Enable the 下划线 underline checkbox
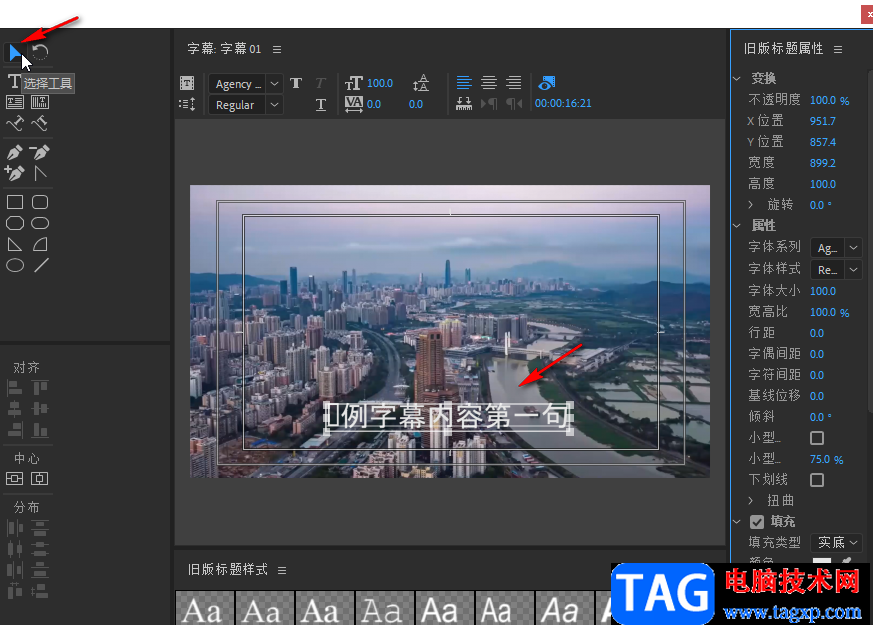 817,480
